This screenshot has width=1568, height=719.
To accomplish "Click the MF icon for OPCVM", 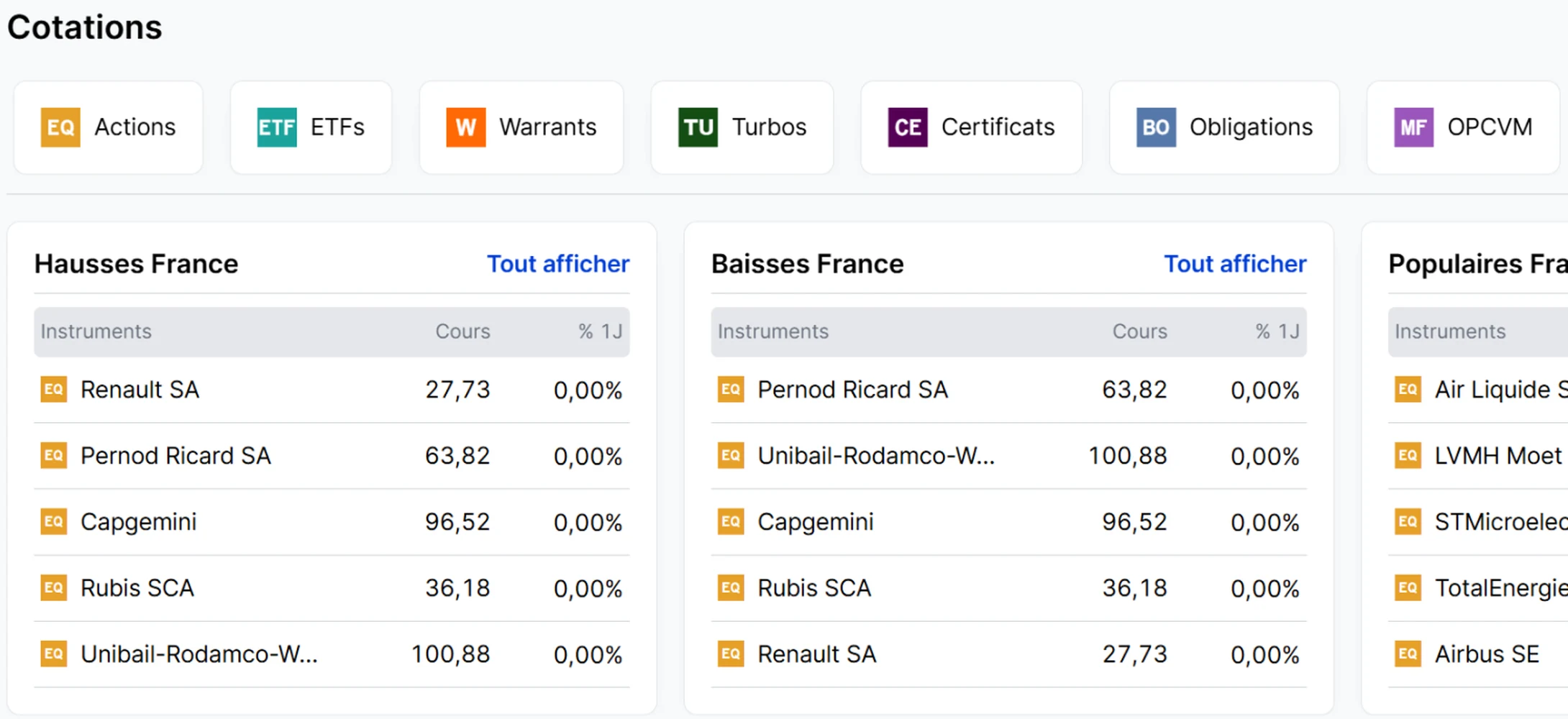I will pos(1413,127).
